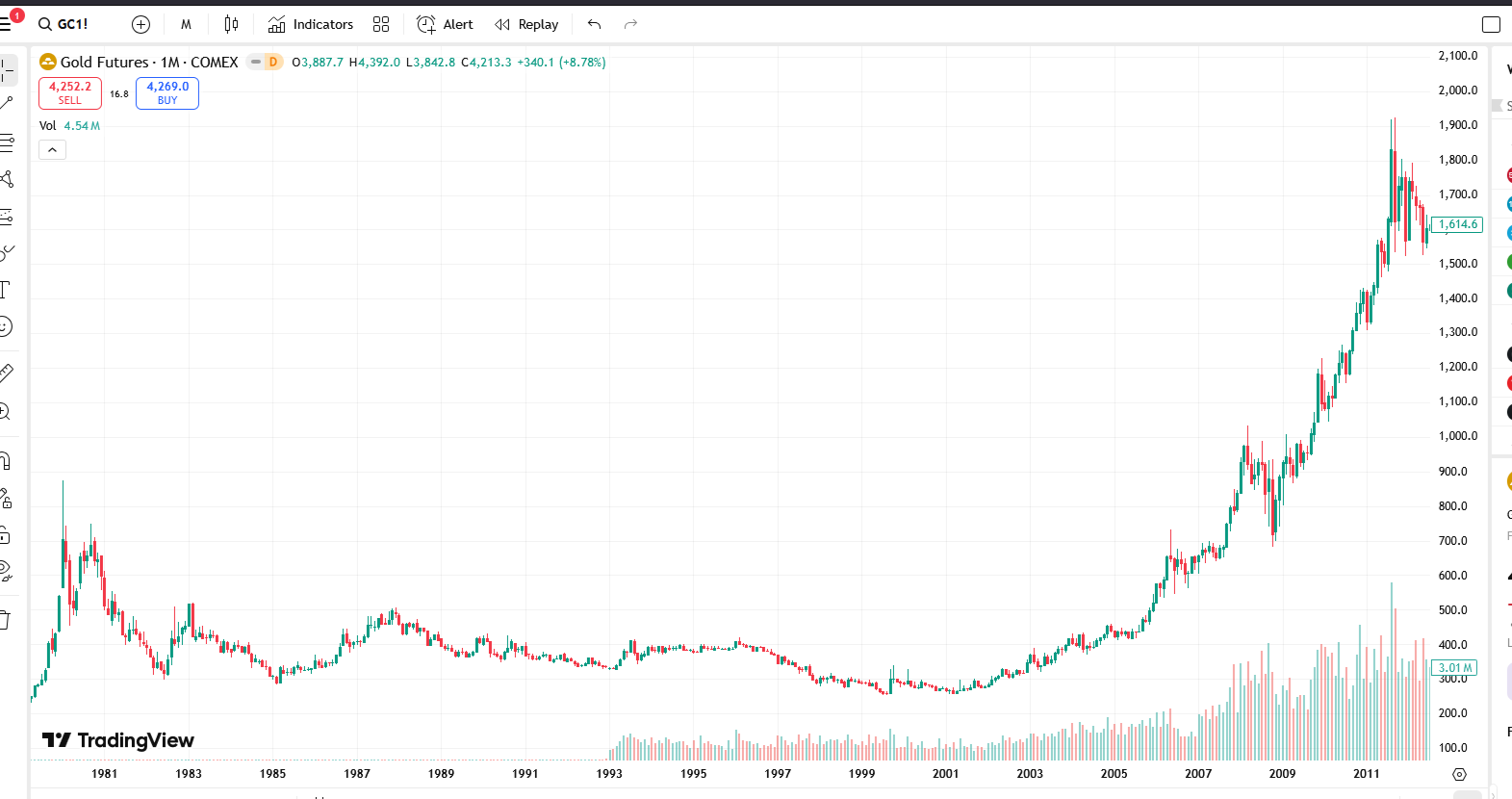Click the low price L3,842.8 value
Image resolution: width=1512 pixels, height=799 pixels.
click(x=430, y=63)
